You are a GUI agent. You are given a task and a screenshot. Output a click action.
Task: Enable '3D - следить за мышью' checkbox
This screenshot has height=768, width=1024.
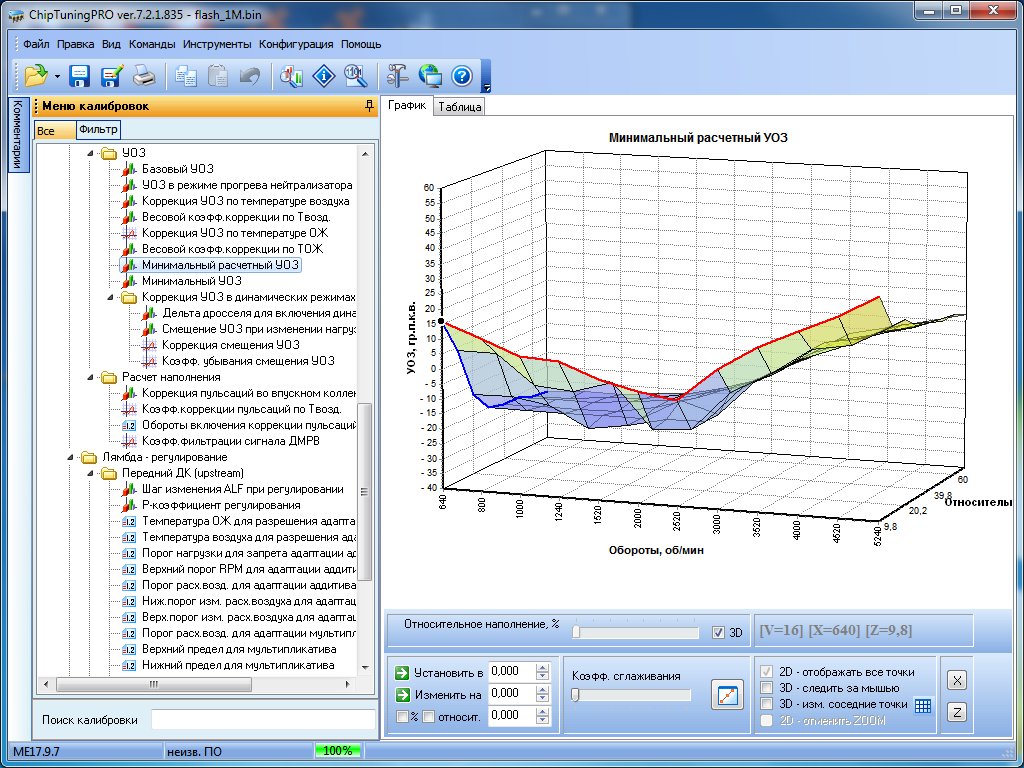click(x=766, y=688)
